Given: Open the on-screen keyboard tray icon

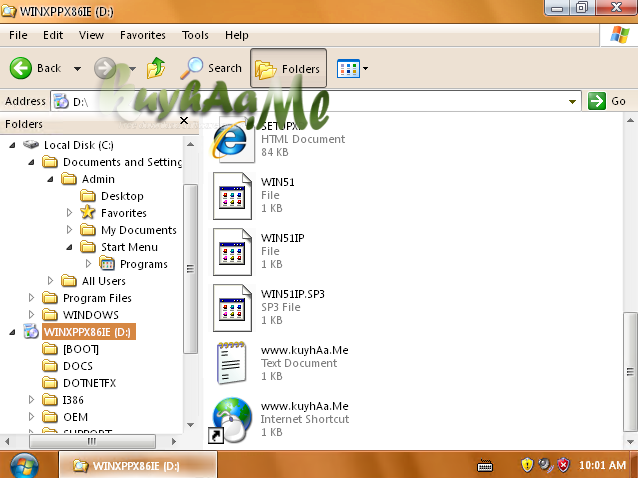Looking at the screenshot, I should [485, 465].
